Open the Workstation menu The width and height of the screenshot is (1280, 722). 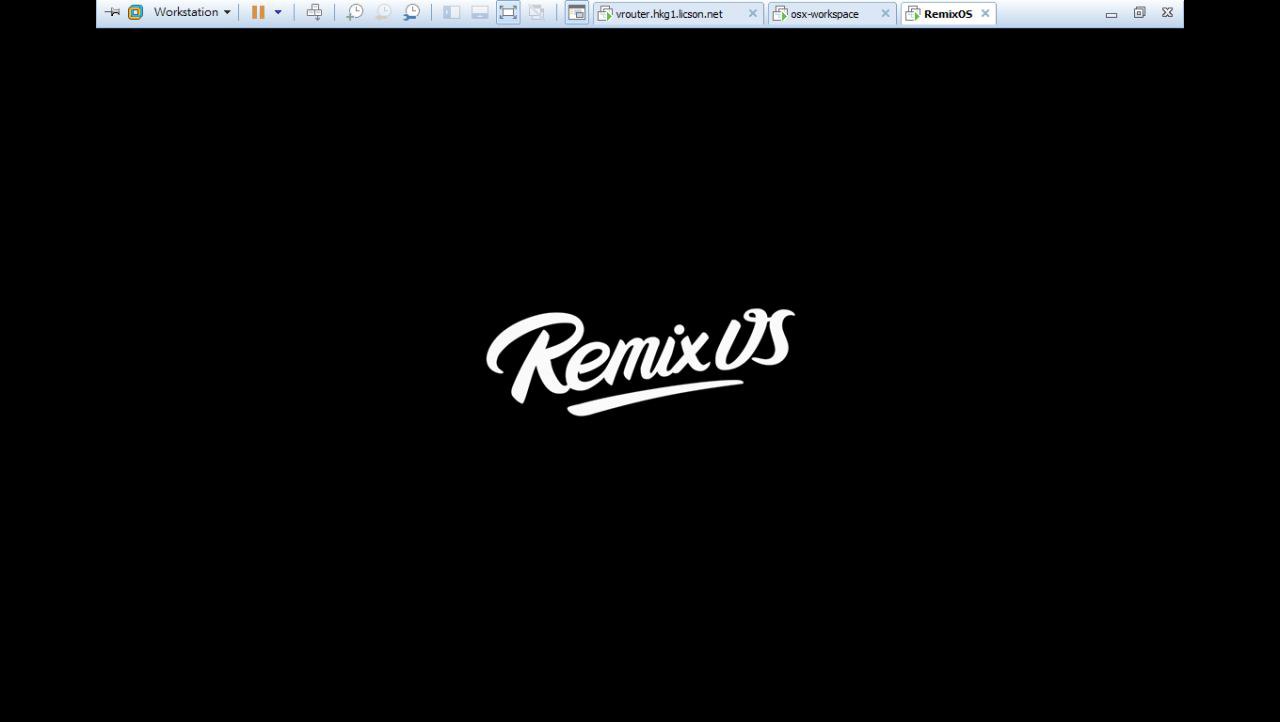(192, 12)
